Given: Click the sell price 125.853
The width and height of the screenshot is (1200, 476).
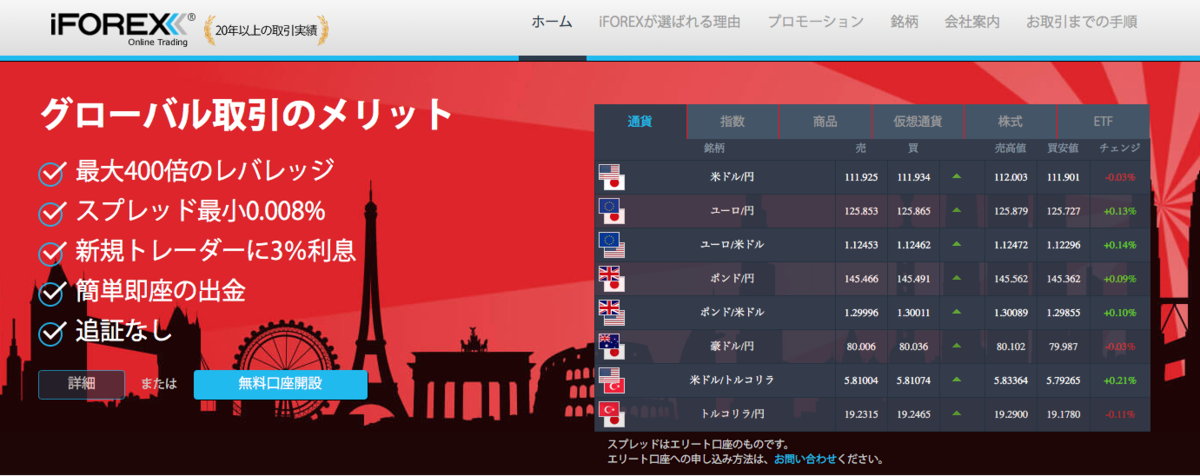Looking at the screenshot, I should click(861, 211).
